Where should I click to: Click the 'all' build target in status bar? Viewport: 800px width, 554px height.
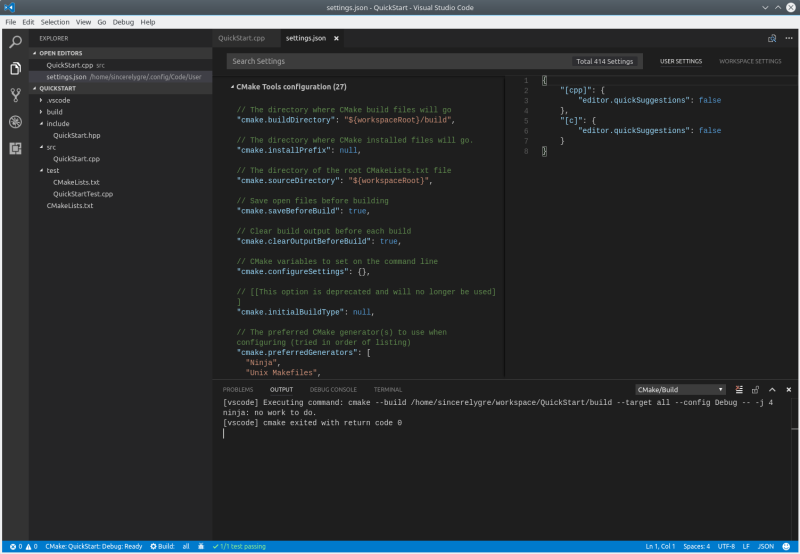186,546
